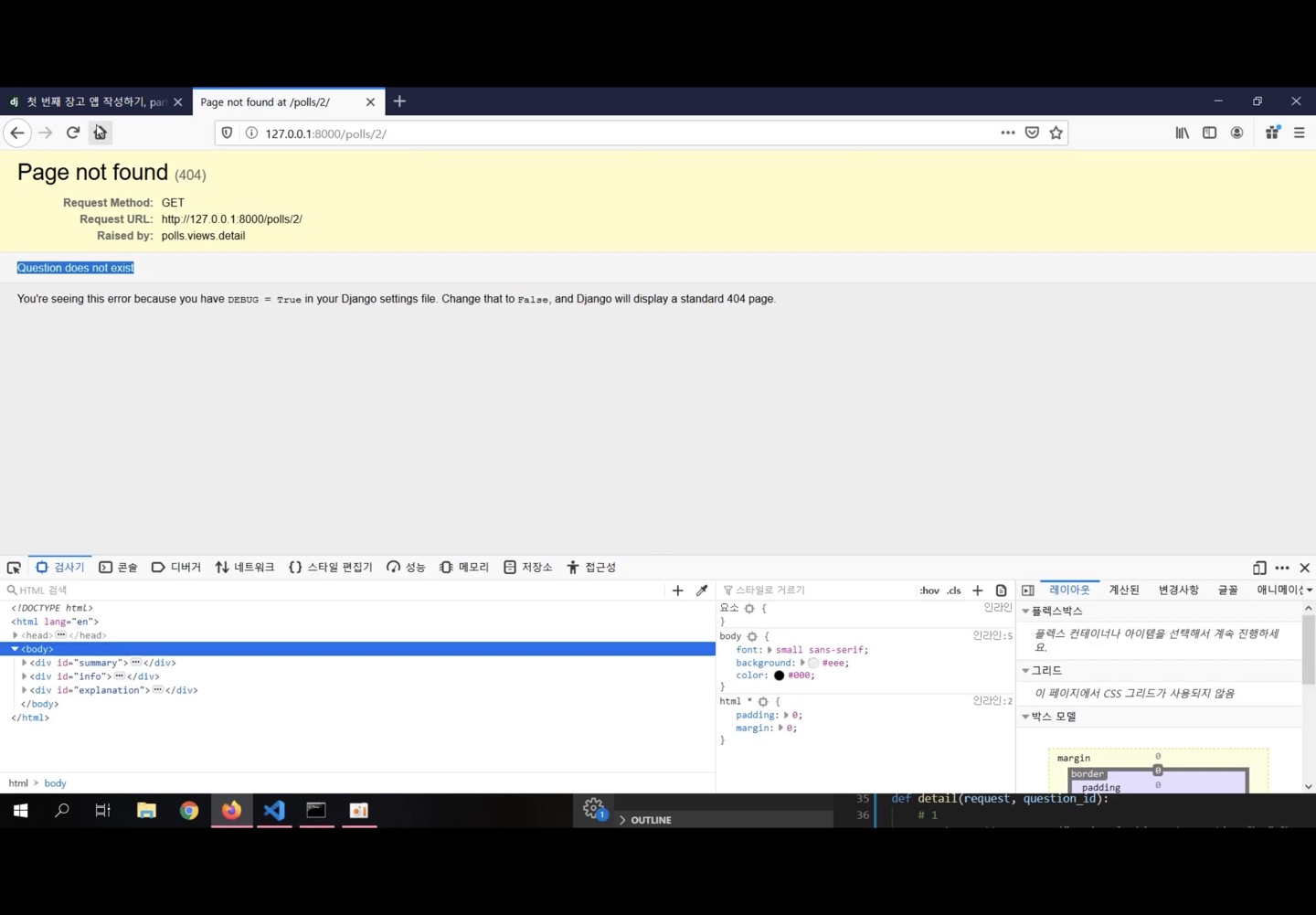Viewport: 1316px width, 915px height.
Task: Add a new CSS rule with plus
Action: point(978,590)
